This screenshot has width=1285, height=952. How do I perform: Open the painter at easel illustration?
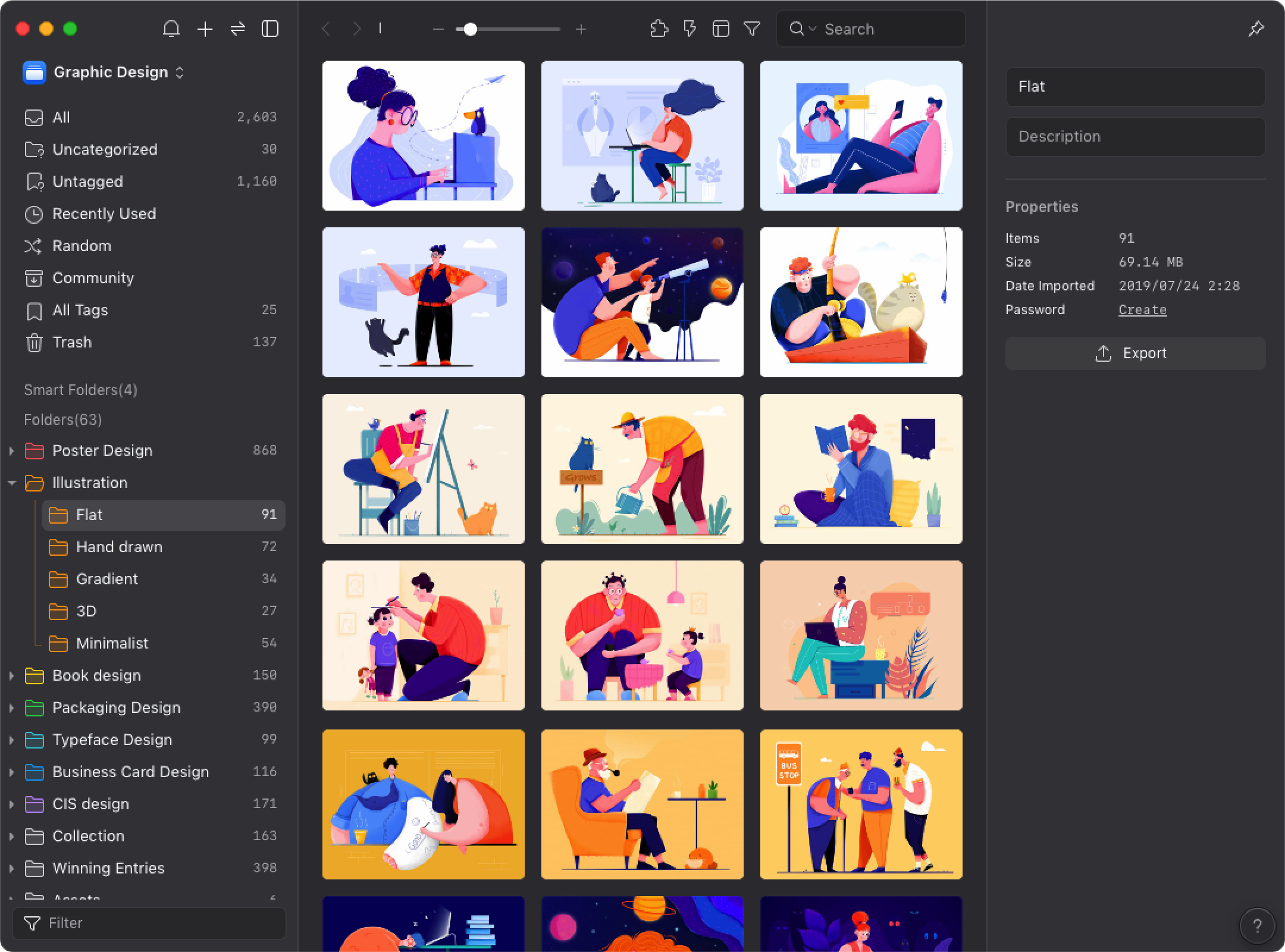point(424,469)
